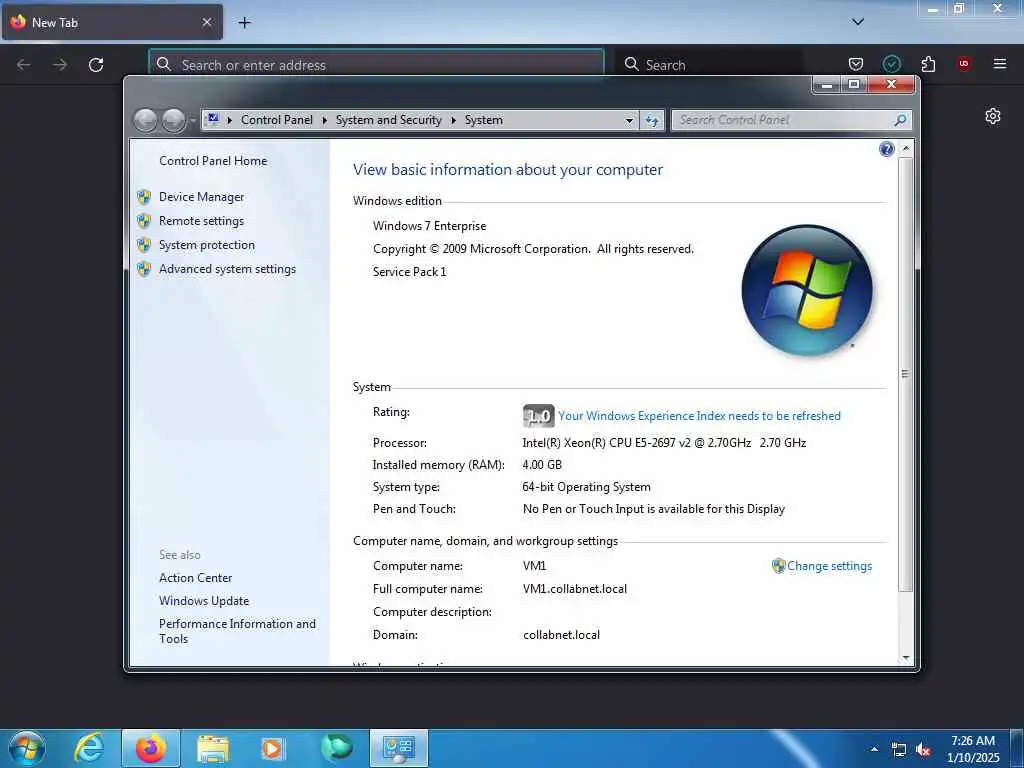Focus the Firefox address bar
This screenshot has width=1024, height=768.
(x=376, y=65)
